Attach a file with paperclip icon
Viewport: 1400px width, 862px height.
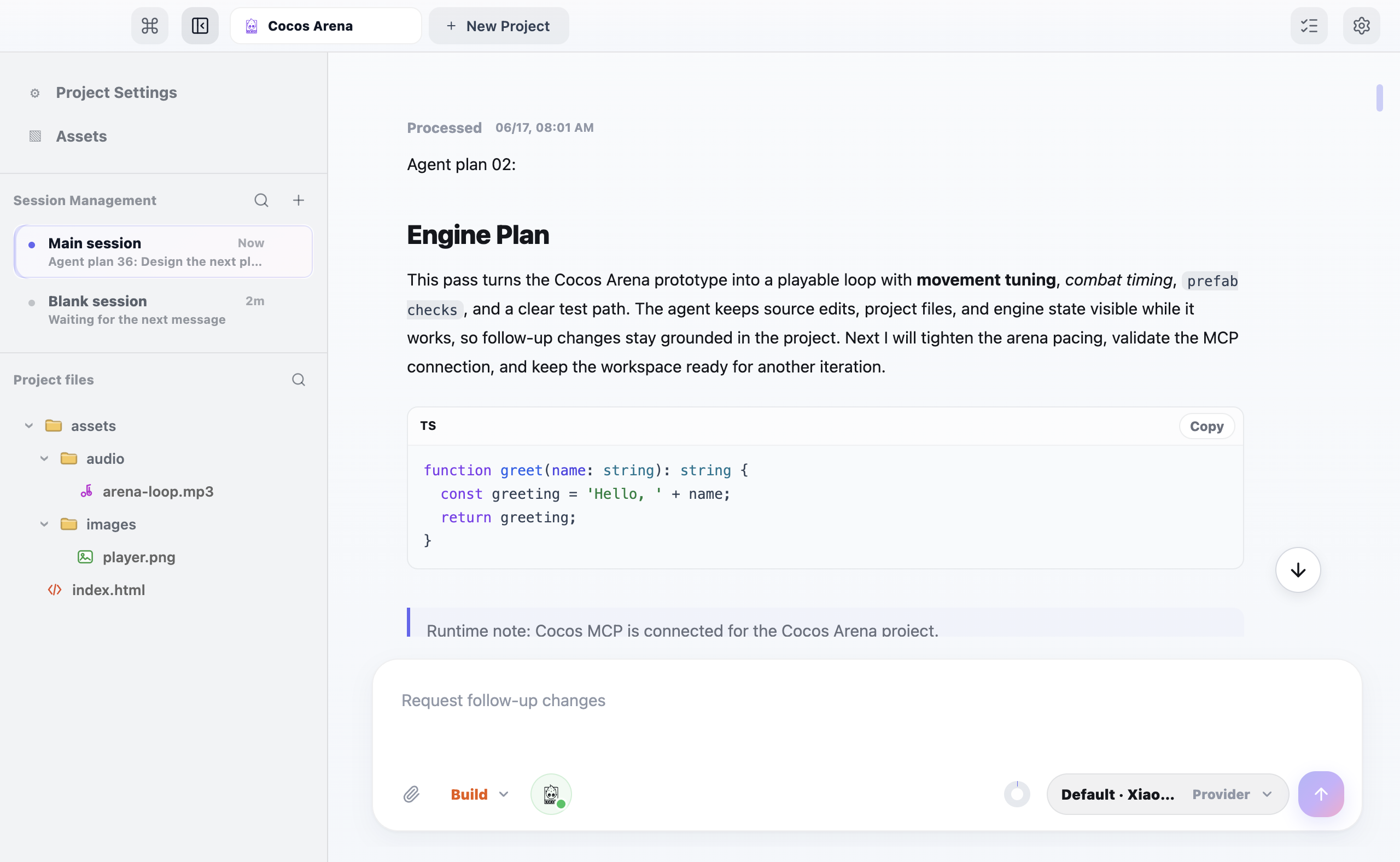click(412, 794)
